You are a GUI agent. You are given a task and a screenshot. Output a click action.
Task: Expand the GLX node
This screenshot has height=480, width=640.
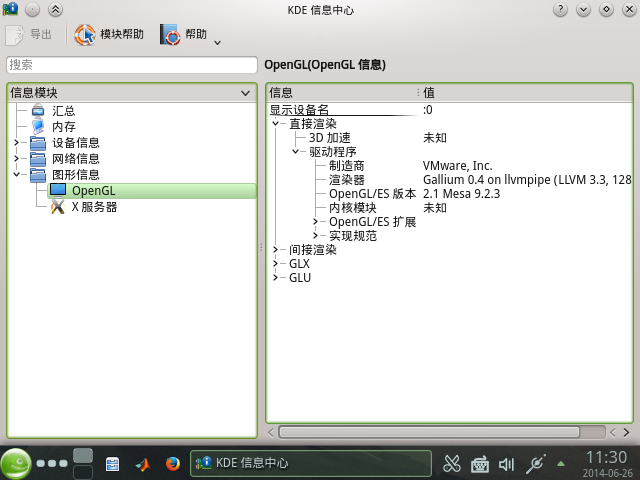click(276, 264)
